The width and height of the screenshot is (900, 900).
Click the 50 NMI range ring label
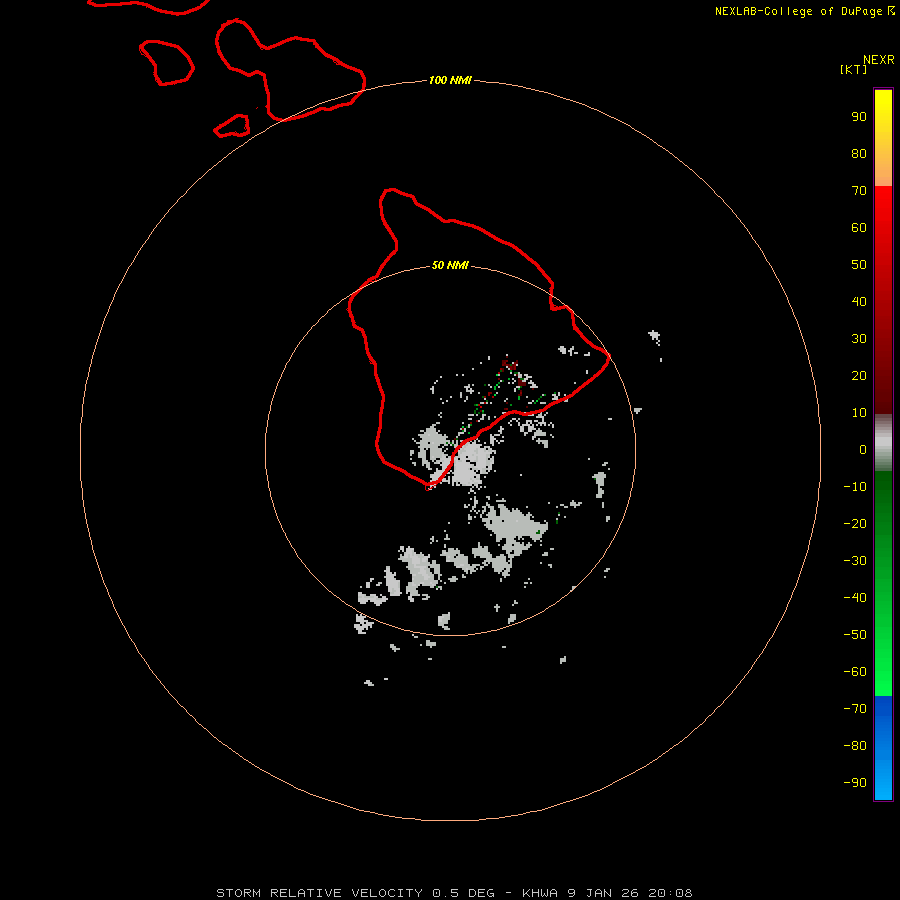[450, 265]
